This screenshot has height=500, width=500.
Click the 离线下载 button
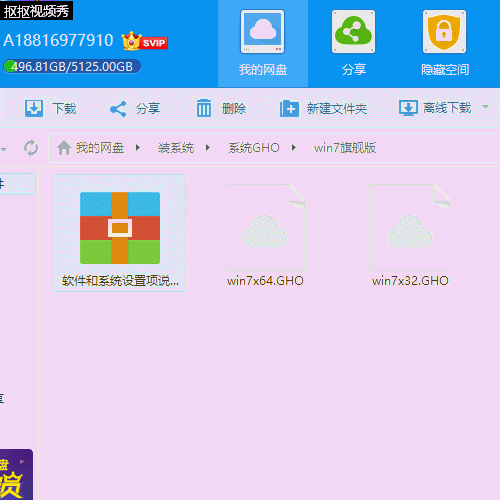435,108
